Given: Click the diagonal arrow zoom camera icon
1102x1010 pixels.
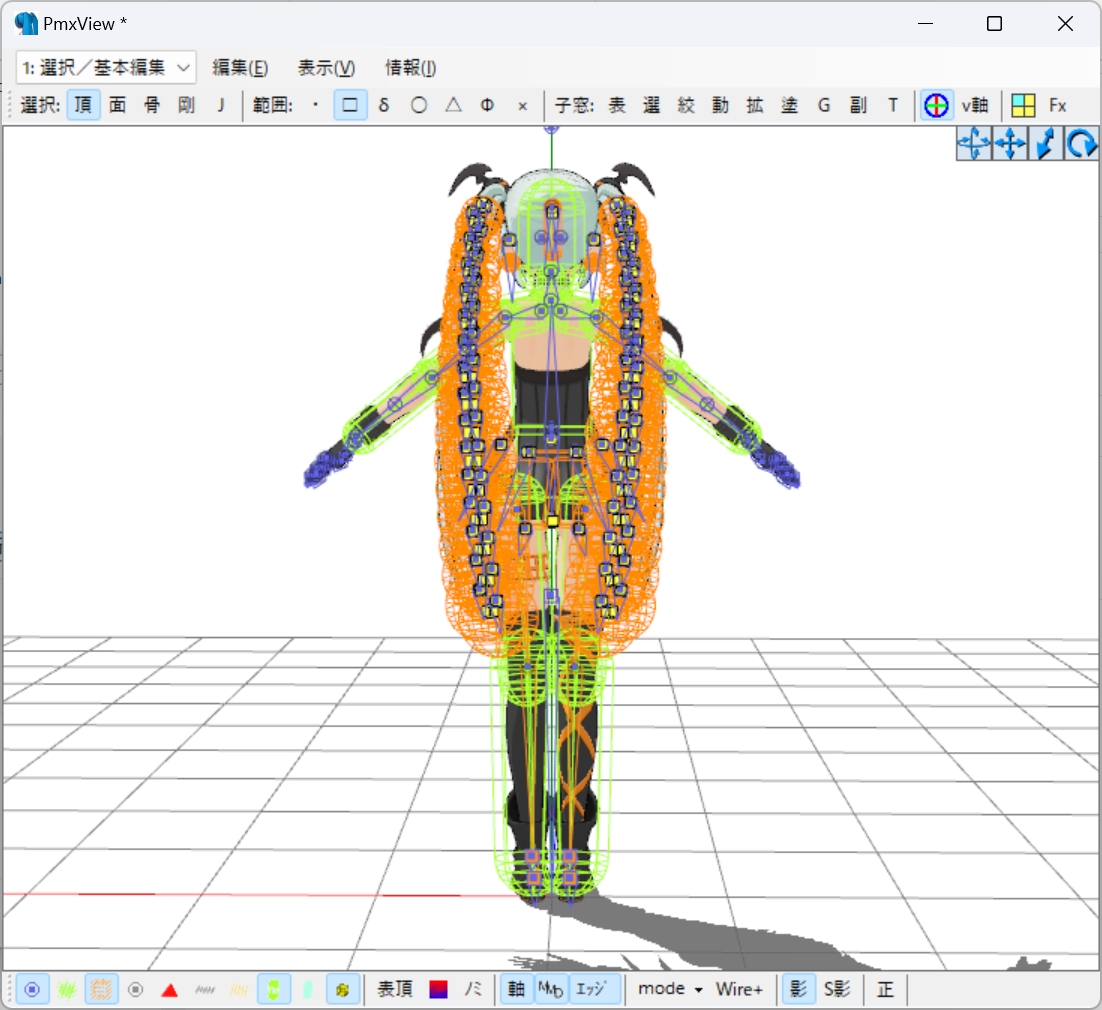Looking at the screenshot, I should (1046, 144).
